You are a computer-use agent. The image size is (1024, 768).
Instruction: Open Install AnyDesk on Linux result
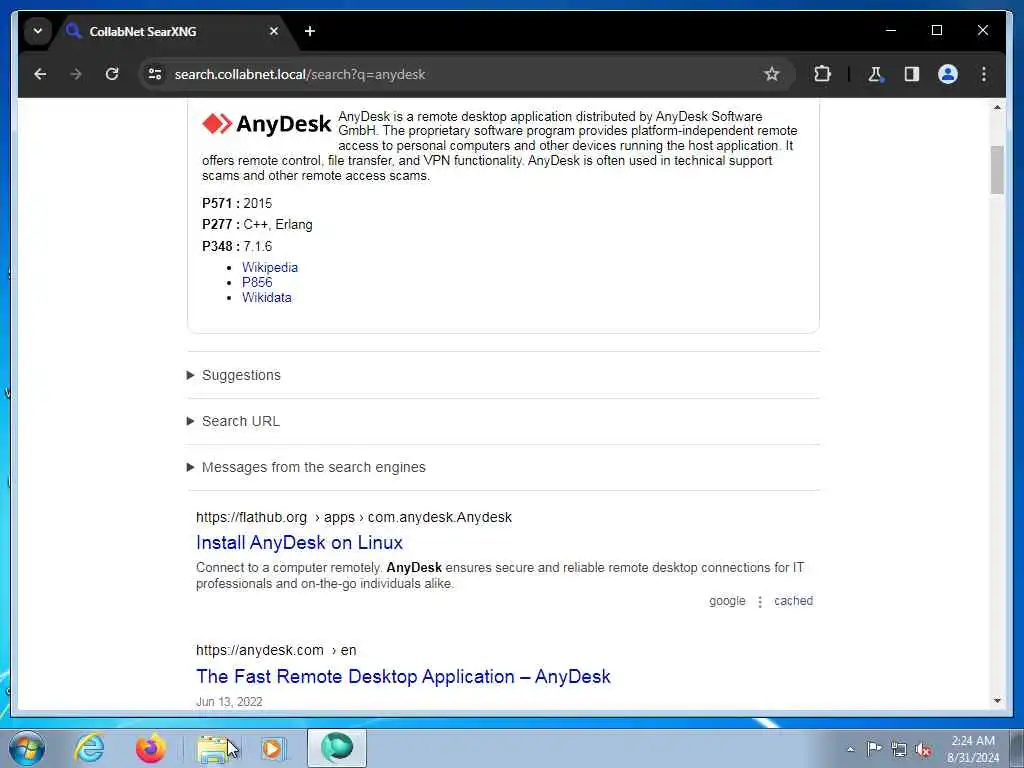pos(299,543)
